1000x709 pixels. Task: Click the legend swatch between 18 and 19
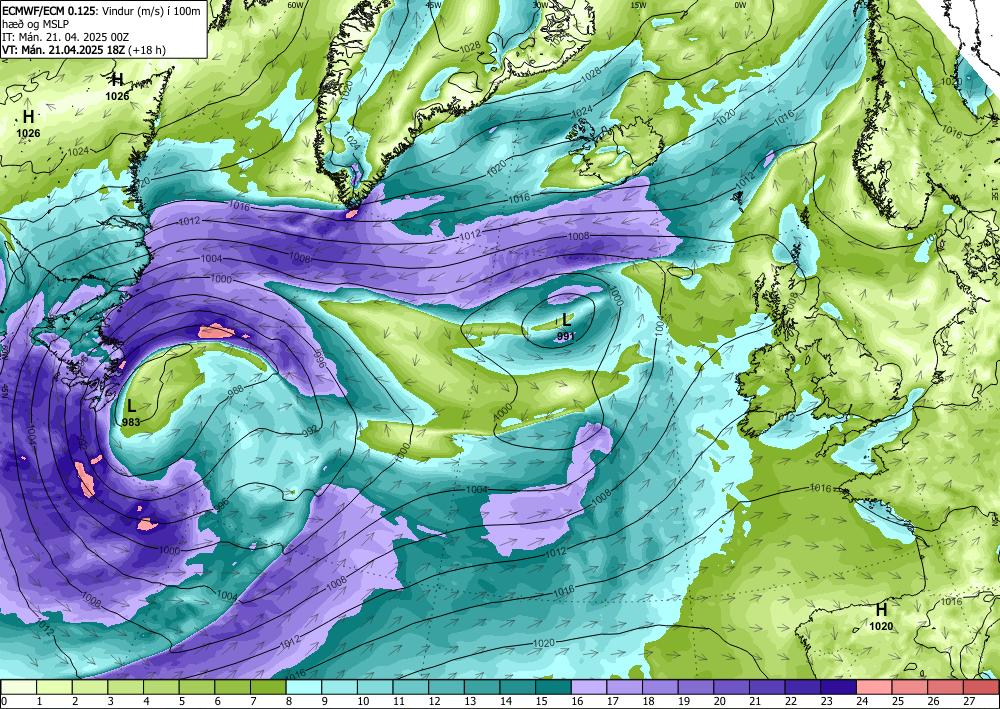coord(661,687)
